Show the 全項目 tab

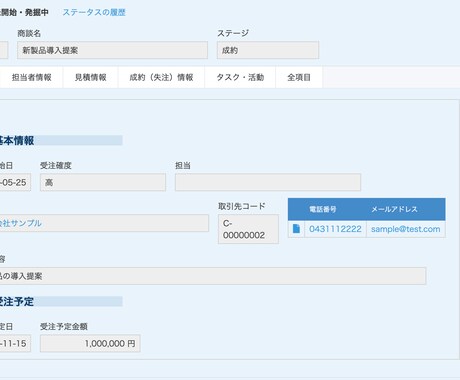point(299,77)
